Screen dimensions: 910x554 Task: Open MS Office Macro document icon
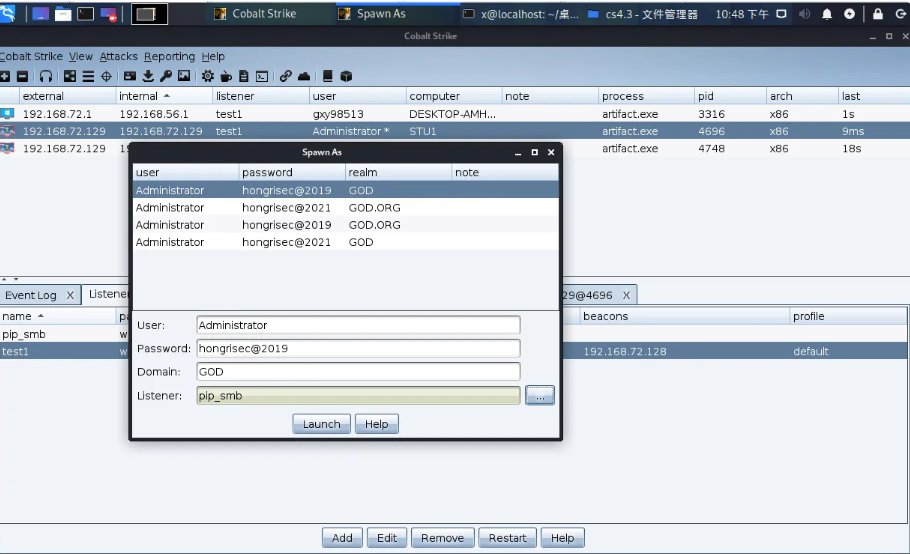pyautogui.click(x=244, y=76)
